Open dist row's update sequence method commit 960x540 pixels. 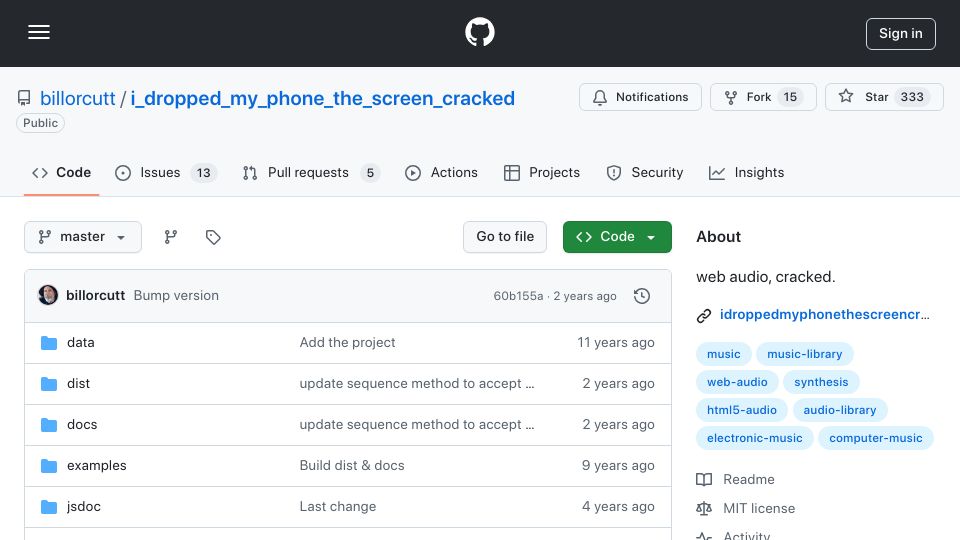tap(416, 384)
